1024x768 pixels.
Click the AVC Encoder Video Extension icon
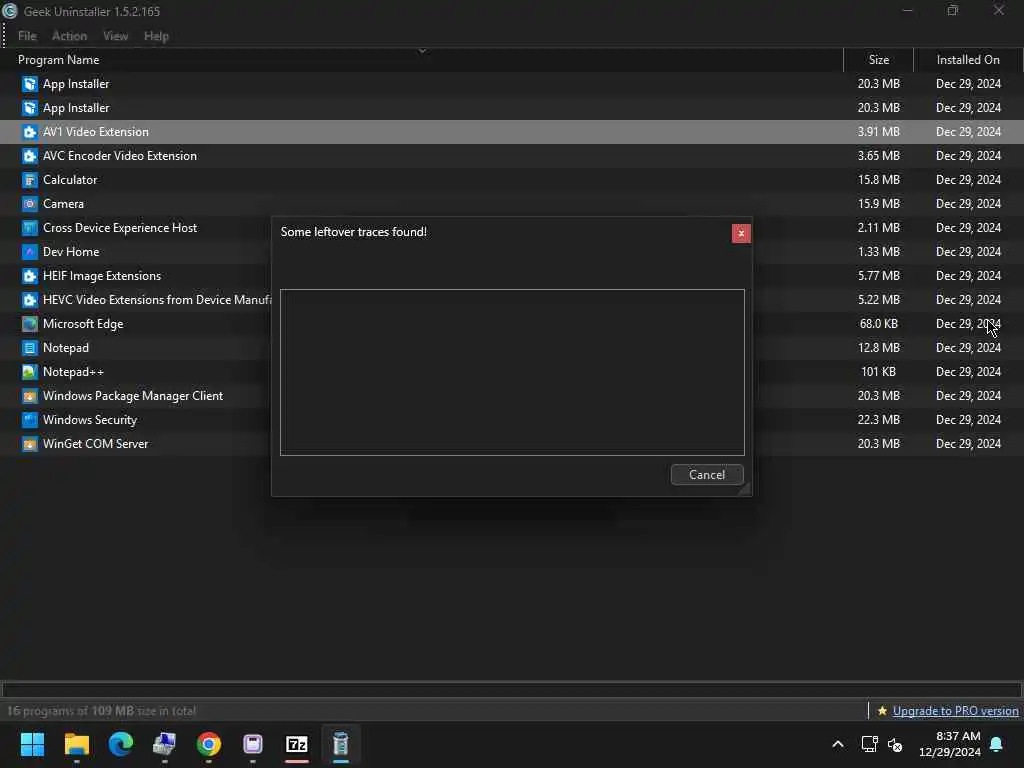[29, 156]
